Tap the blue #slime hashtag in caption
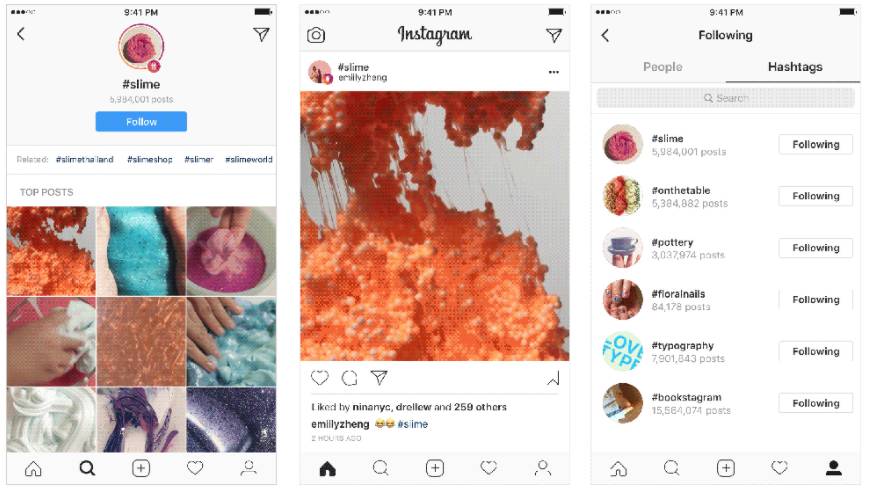Viewport: 870px width, 490px height. tap(413, 424)
